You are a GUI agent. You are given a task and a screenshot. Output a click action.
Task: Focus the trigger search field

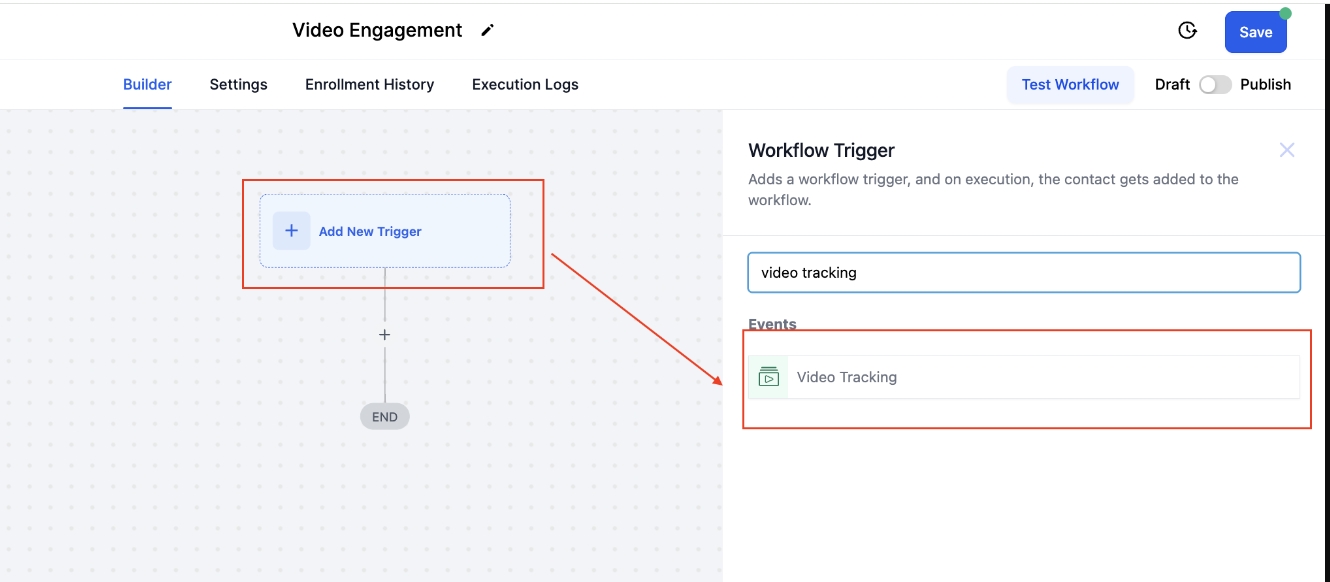pos(1023,272)
